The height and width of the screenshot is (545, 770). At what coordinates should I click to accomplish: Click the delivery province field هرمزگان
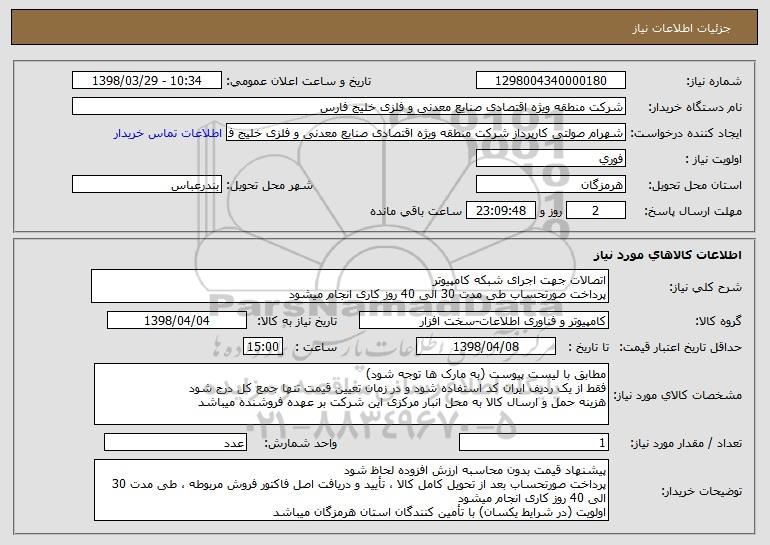pos(550,185)
